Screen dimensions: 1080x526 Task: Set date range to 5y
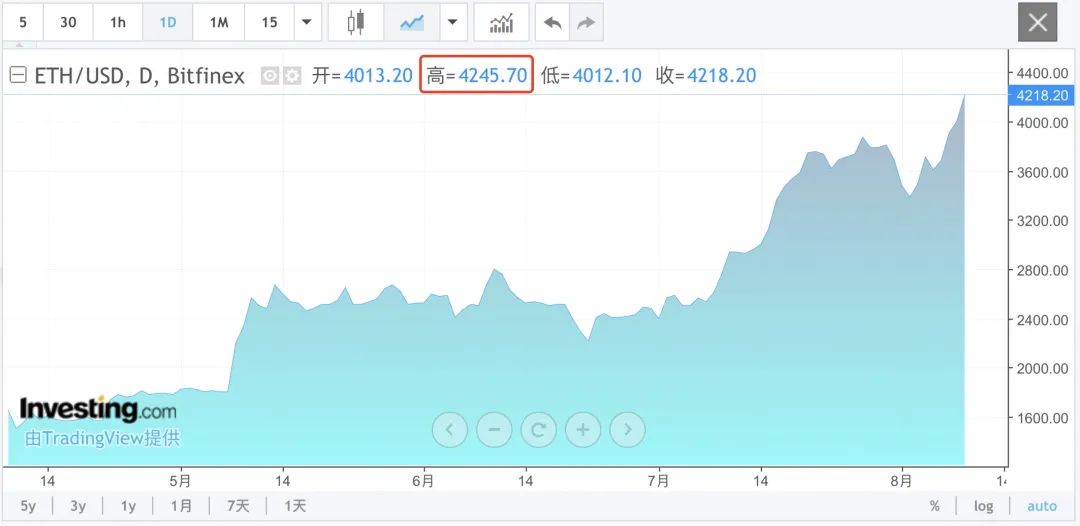[28, 506]
